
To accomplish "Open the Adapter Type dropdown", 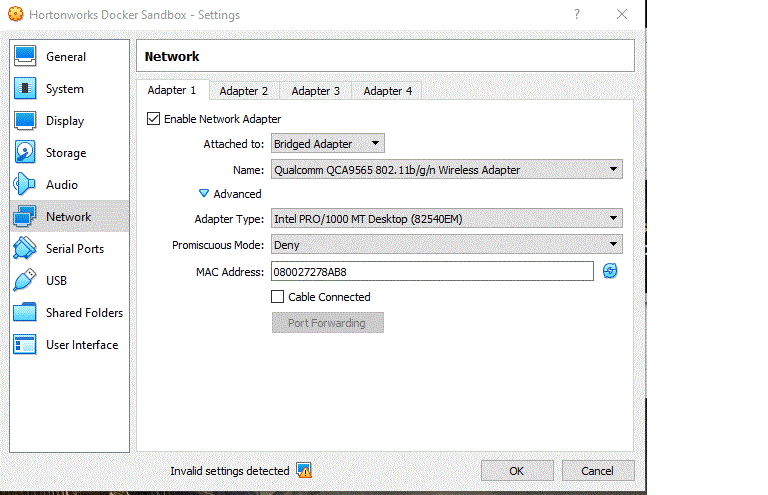I will click(x=447, y=218).
